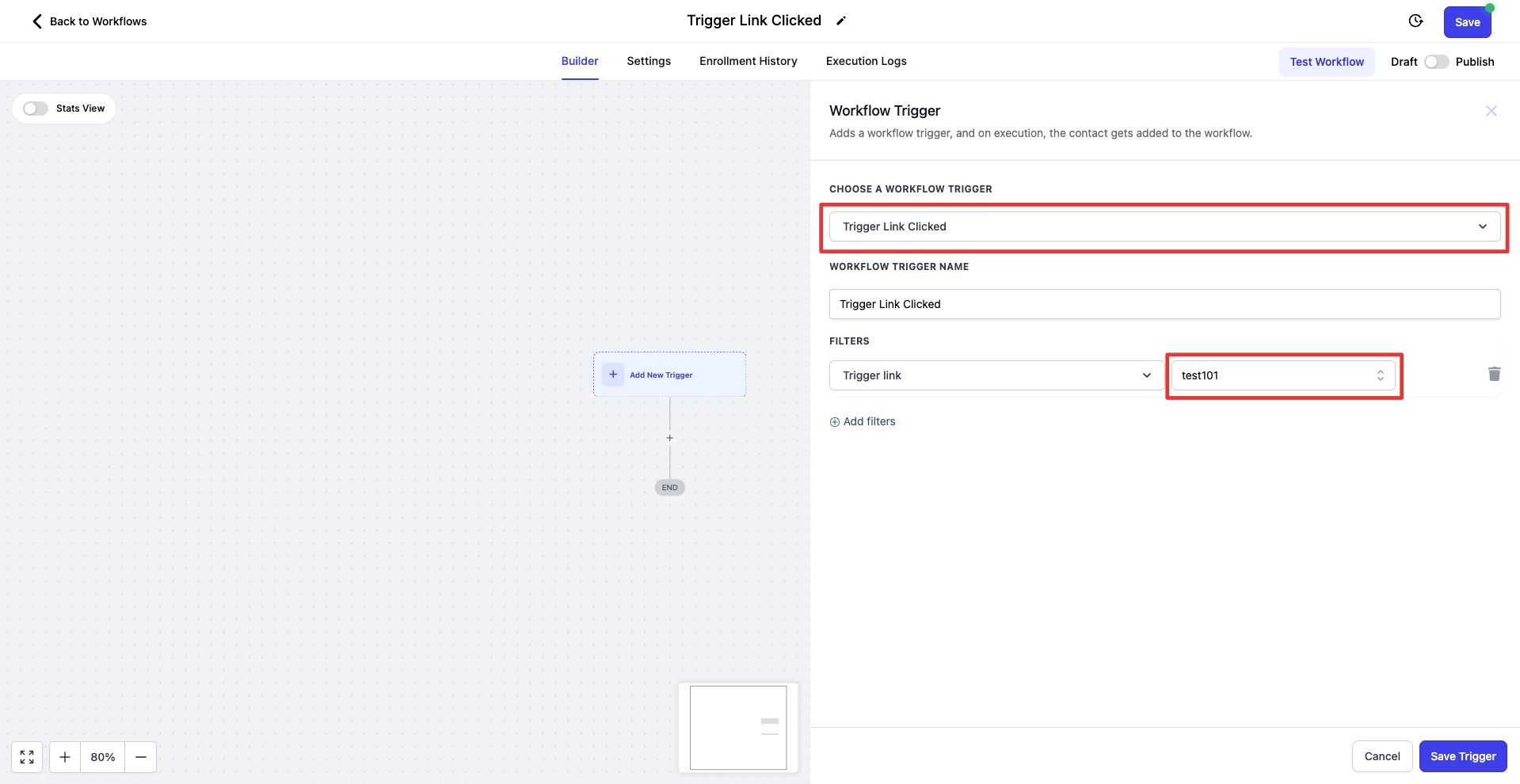Click the pencil icon to rename workflow
This screenshot has width=1520, height=784.
(841, 21)
